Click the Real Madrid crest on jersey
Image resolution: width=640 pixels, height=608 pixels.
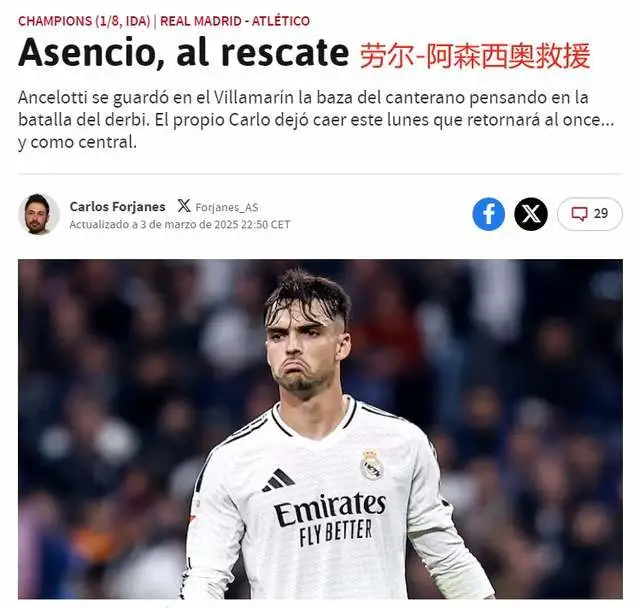tap(371, 464)
